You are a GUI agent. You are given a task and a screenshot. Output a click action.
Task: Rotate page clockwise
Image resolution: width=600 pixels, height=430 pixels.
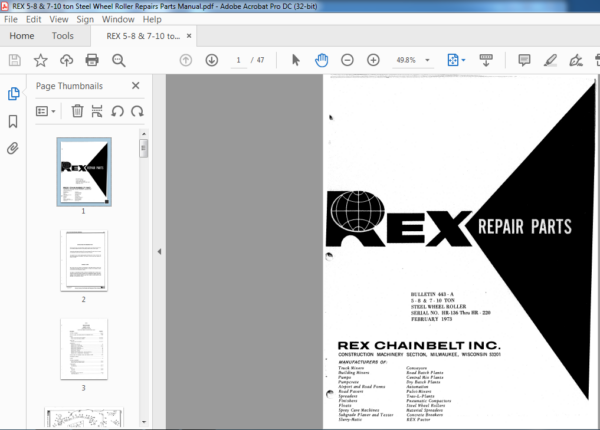pos(137,111)
